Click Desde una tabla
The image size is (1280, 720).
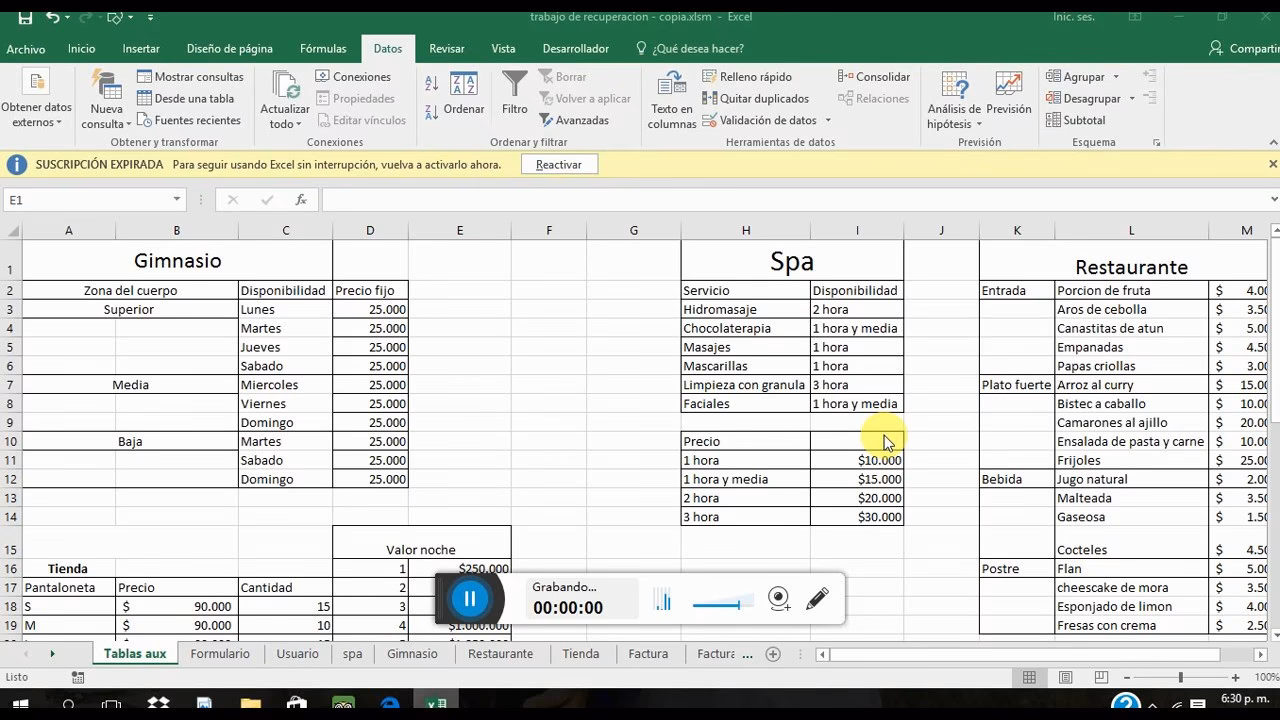[x=185, y=99]
